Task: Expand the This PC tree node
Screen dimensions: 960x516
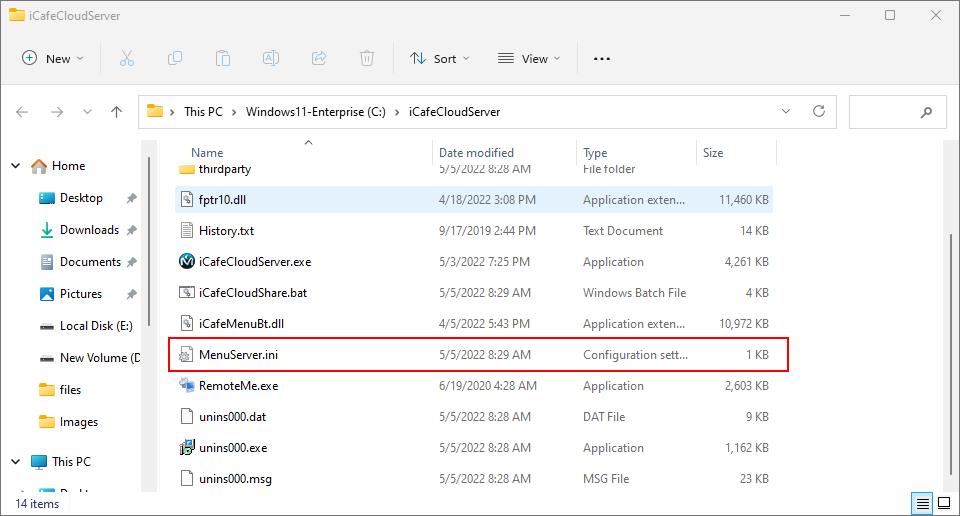Action: (x=16, y=462)
